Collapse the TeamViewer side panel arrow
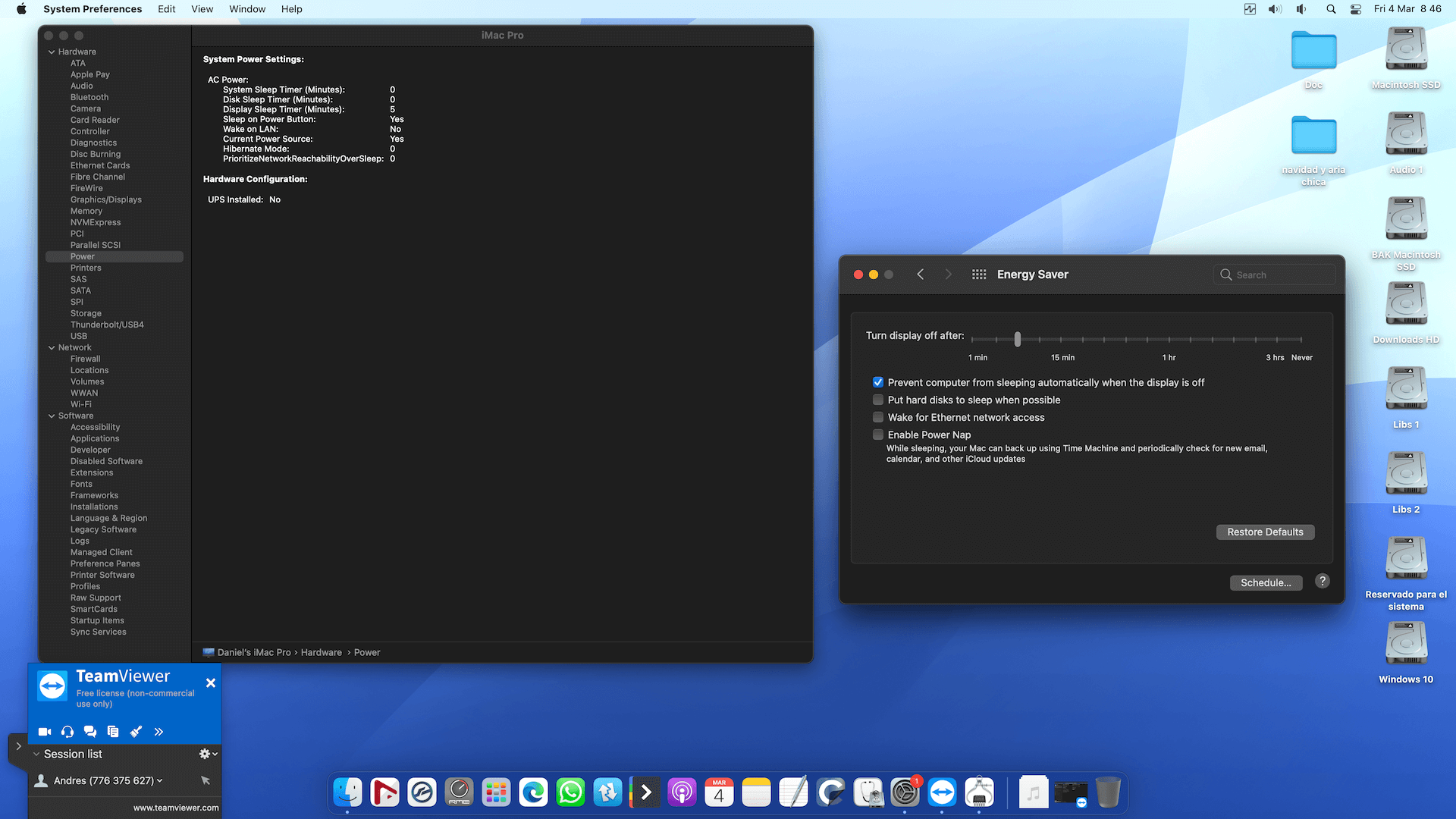Image resolution: width=1456 pixels, height=819 pixels. (x=18, y=746)
